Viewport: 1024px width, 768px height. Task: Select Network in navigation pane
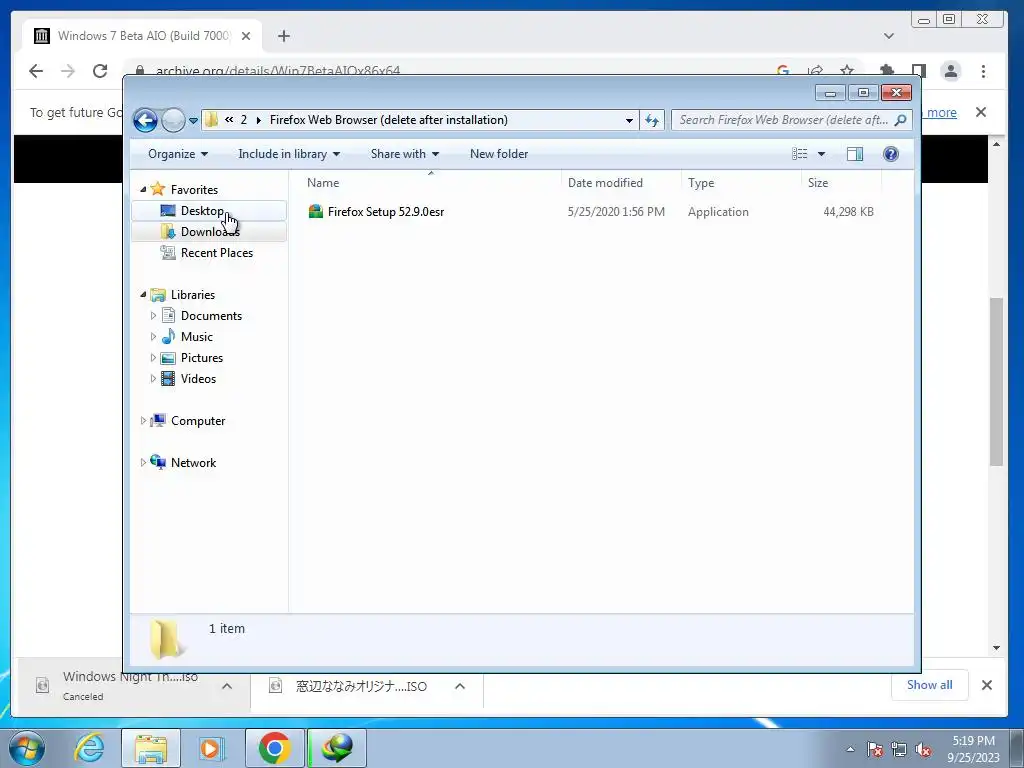(193, 462)
